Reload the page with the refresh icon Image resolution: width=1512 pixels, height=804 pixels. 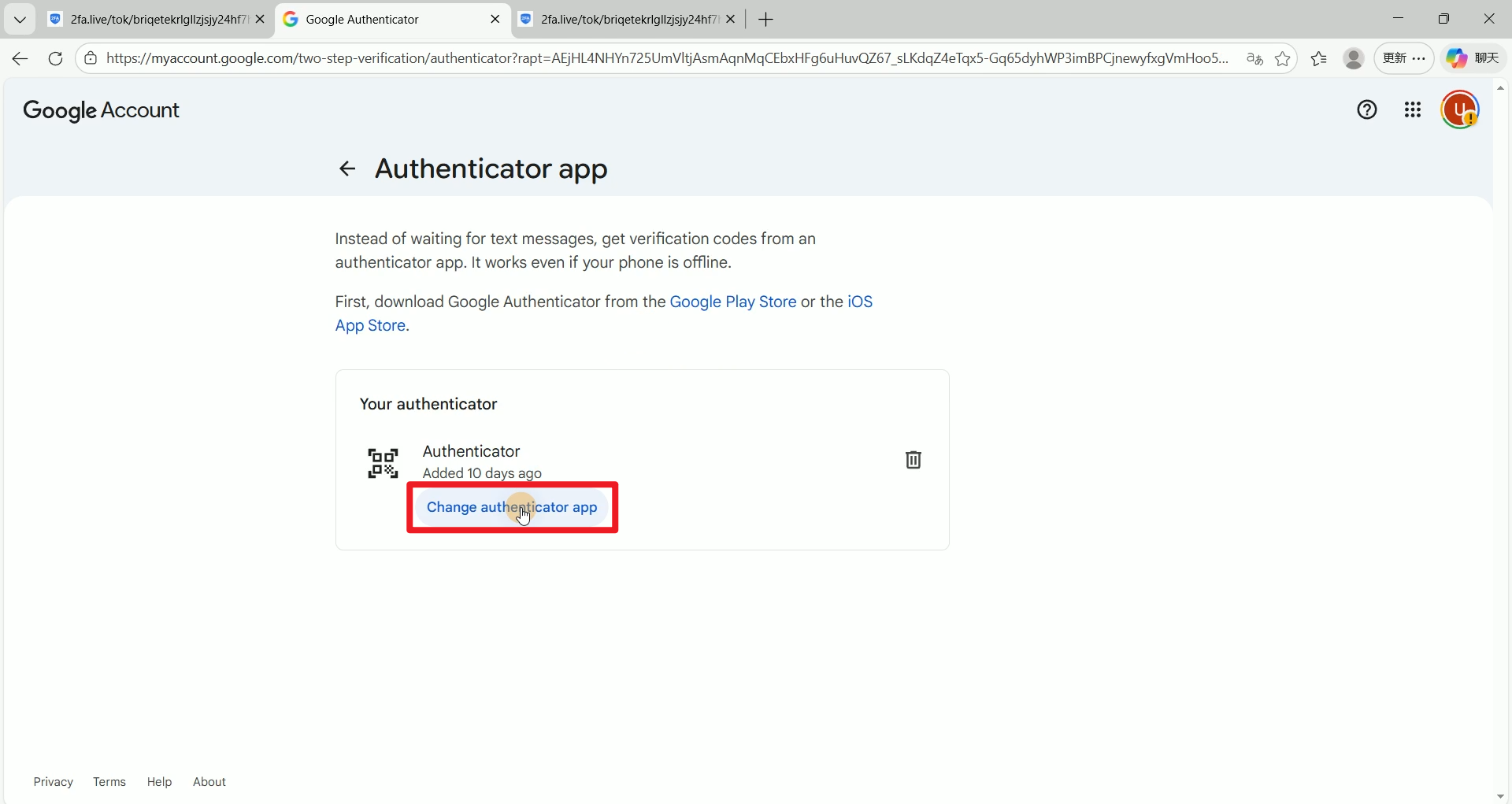55,59
